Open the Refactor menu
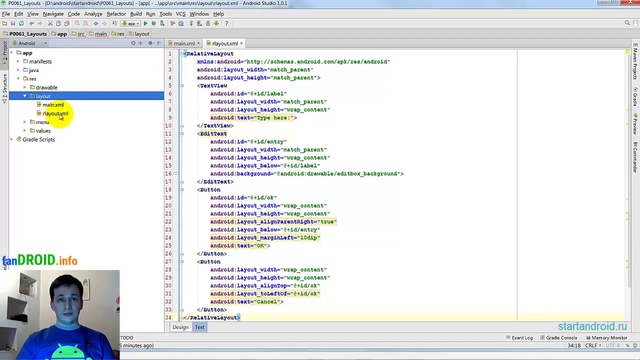This screenshot has width=640, height=360. (116, 14)
